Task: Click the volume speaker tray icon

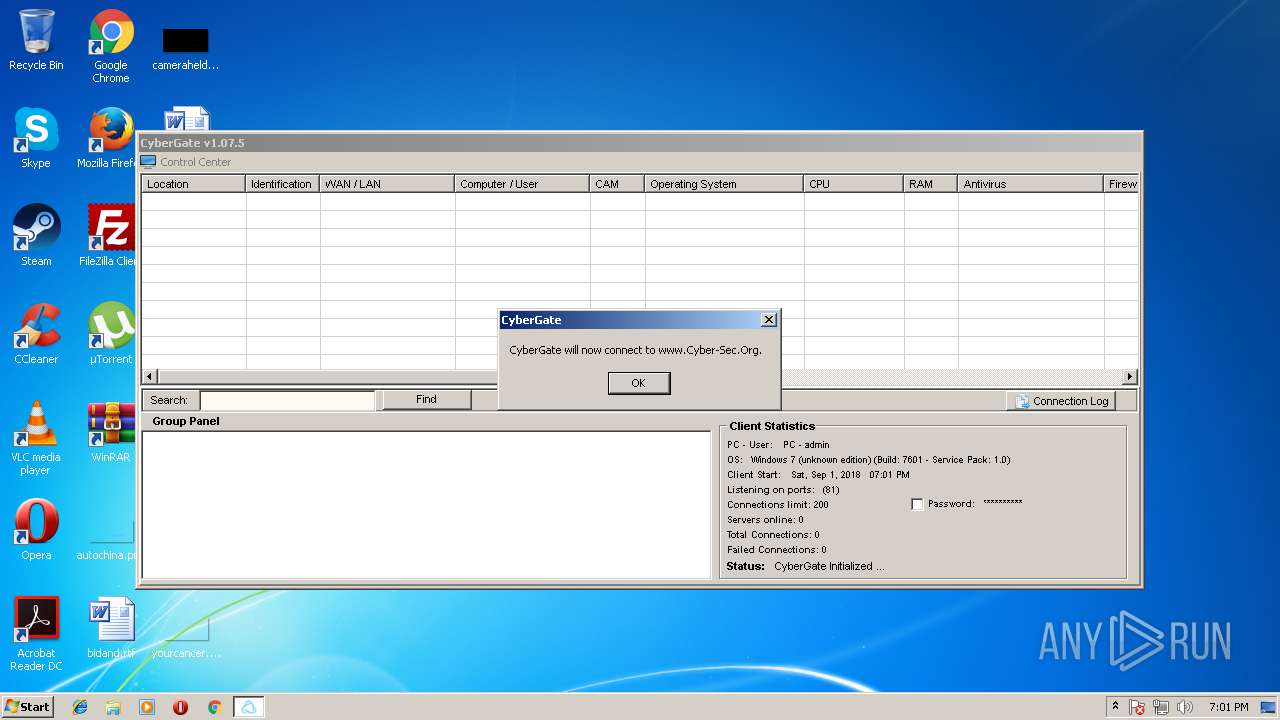Action: [x=1186, y=707]
